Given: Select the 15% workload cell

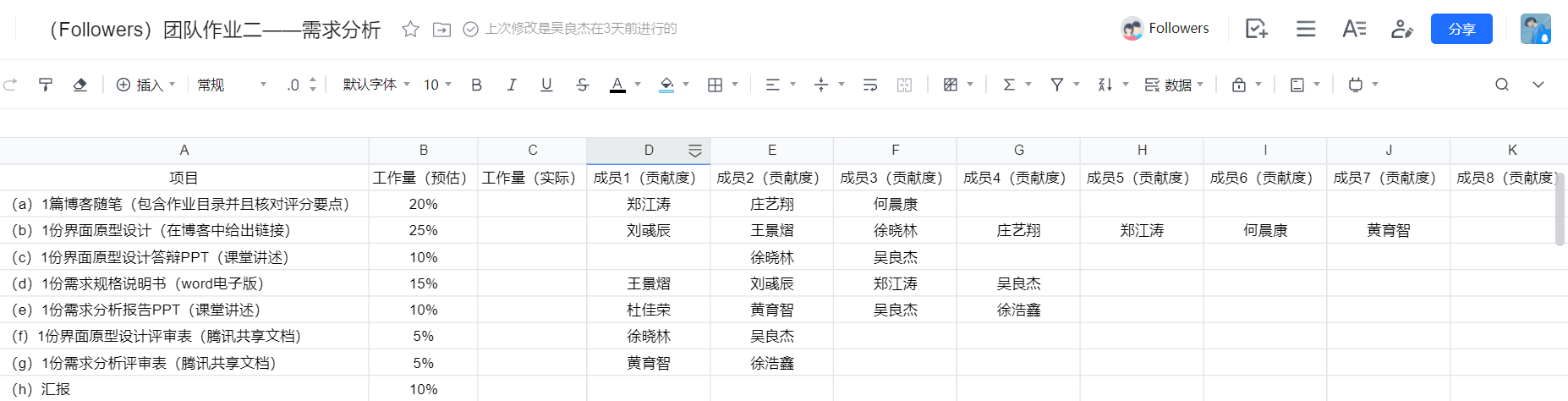Looking at the screenshot, I should click(424, 283).
